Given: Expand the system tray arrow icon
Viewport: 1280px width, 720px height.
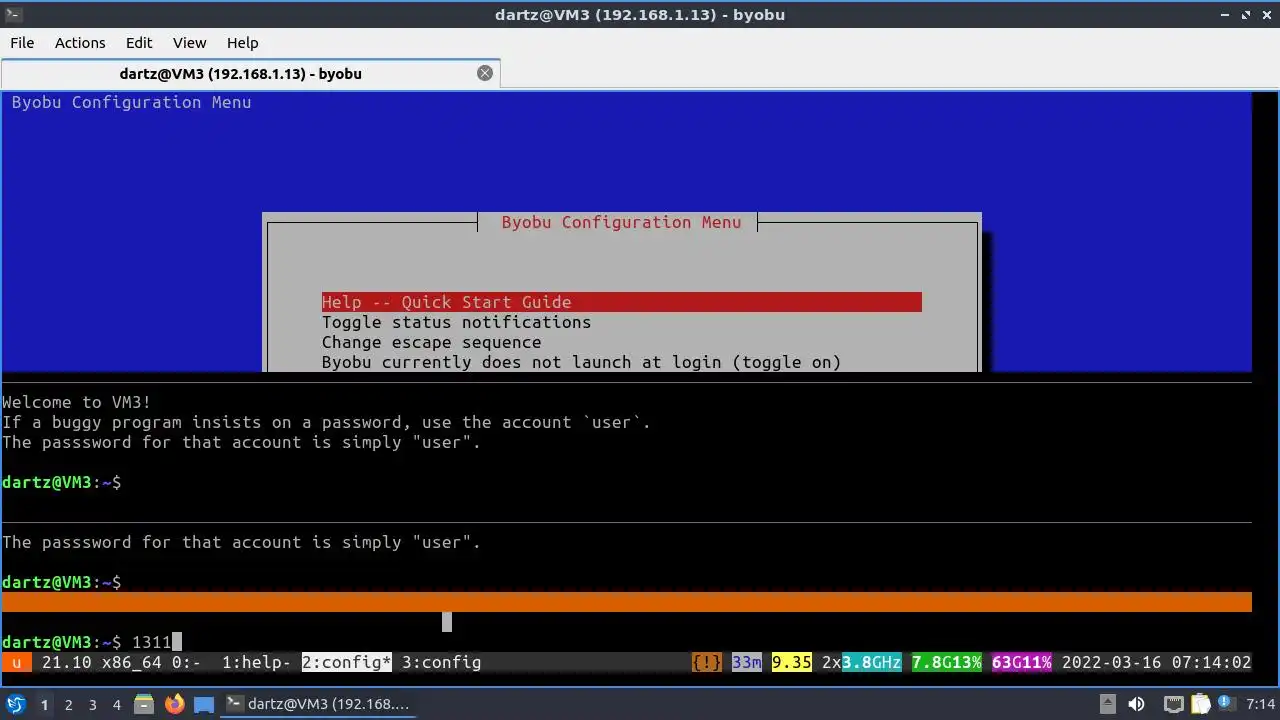Looking at the screenshot, I should (x=1108, y=704).
